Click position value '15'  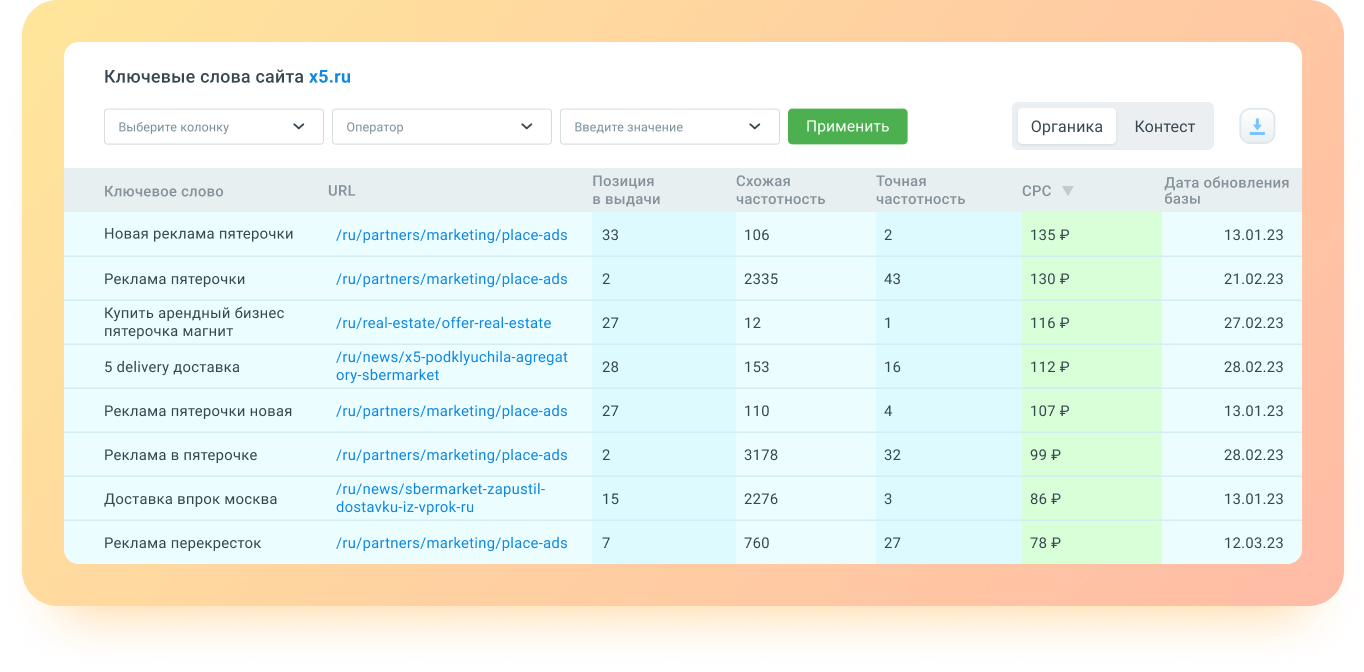coord(611,499)
